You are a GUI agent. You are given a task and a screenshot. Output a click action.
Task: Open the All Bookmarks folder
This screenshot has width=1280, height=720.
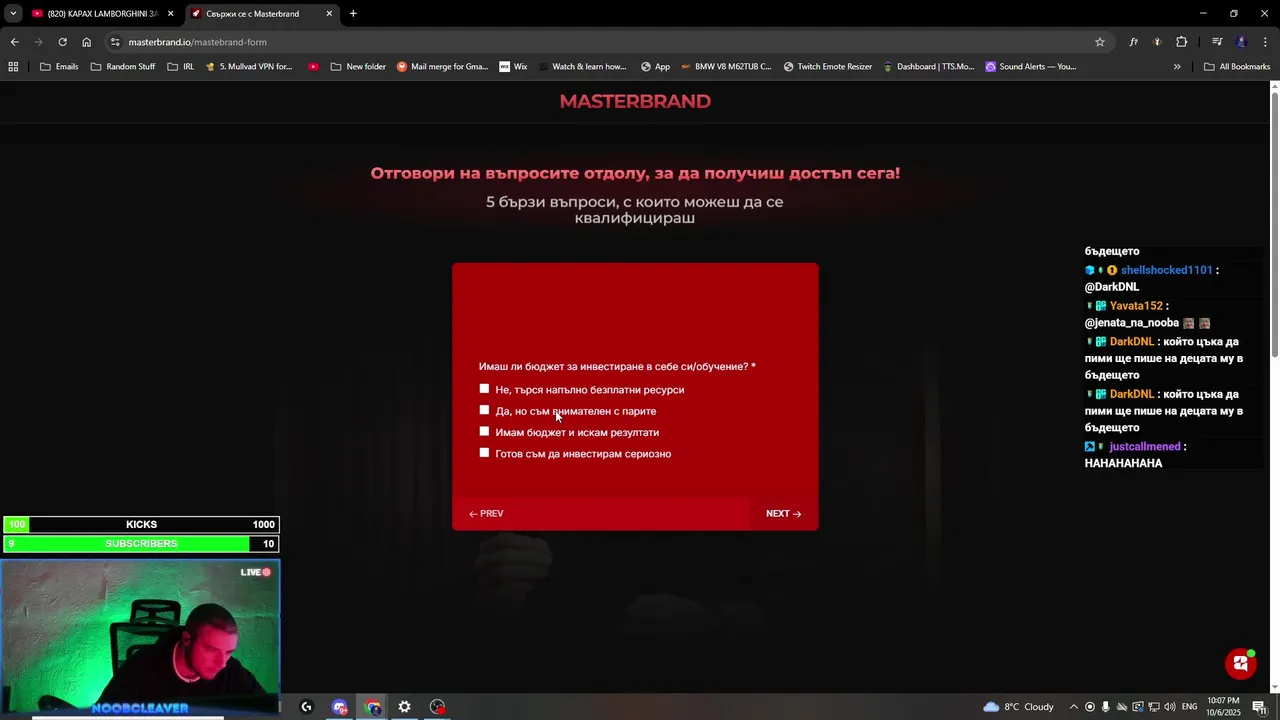click(1237, 67)
